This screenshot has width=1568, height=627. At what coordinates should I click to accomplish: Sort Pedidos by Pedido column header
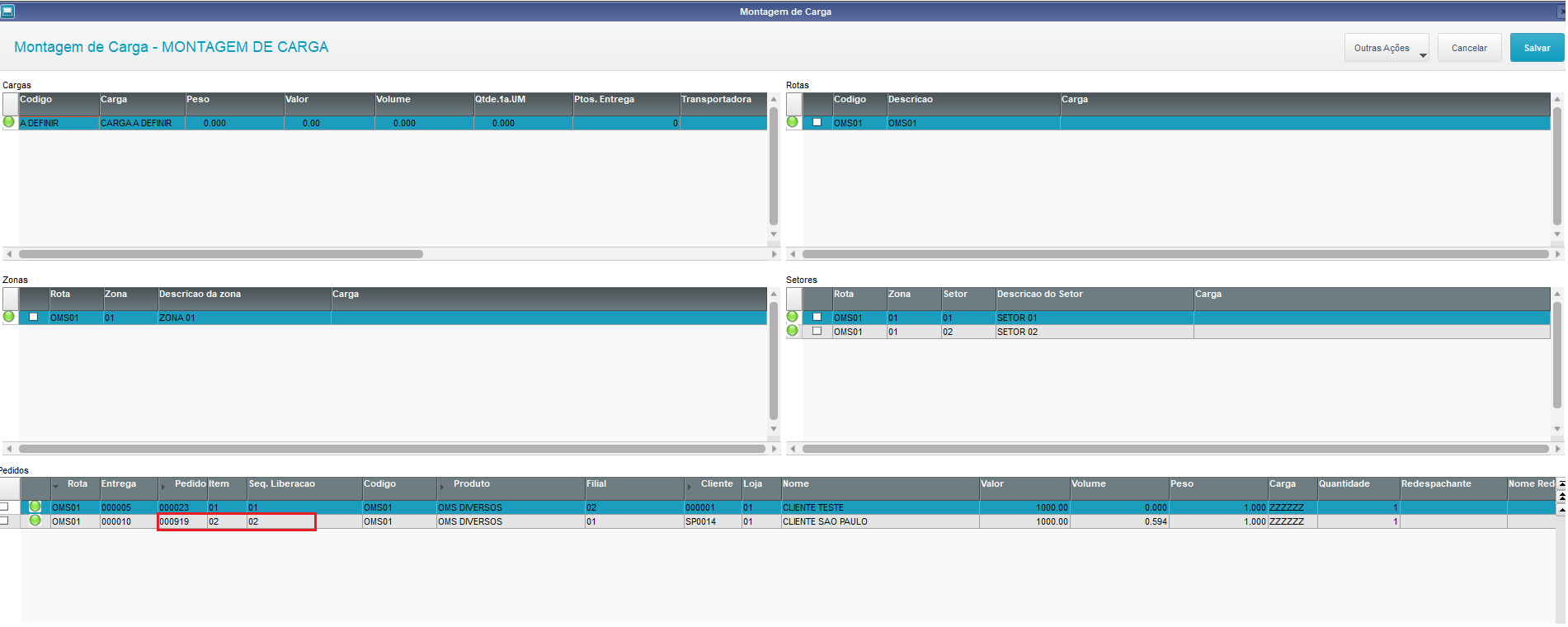click(x=182, y=488)
